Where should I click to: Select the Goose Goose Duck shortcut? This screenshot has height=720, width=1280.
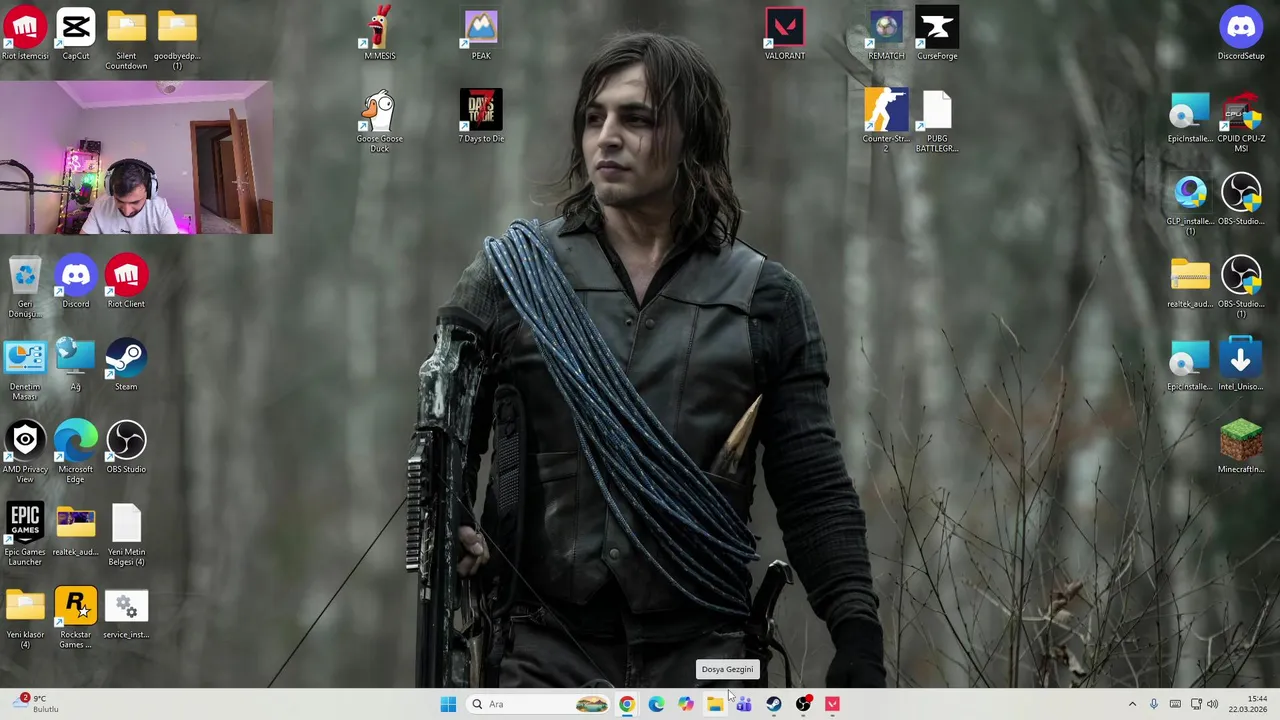(379, 121)
